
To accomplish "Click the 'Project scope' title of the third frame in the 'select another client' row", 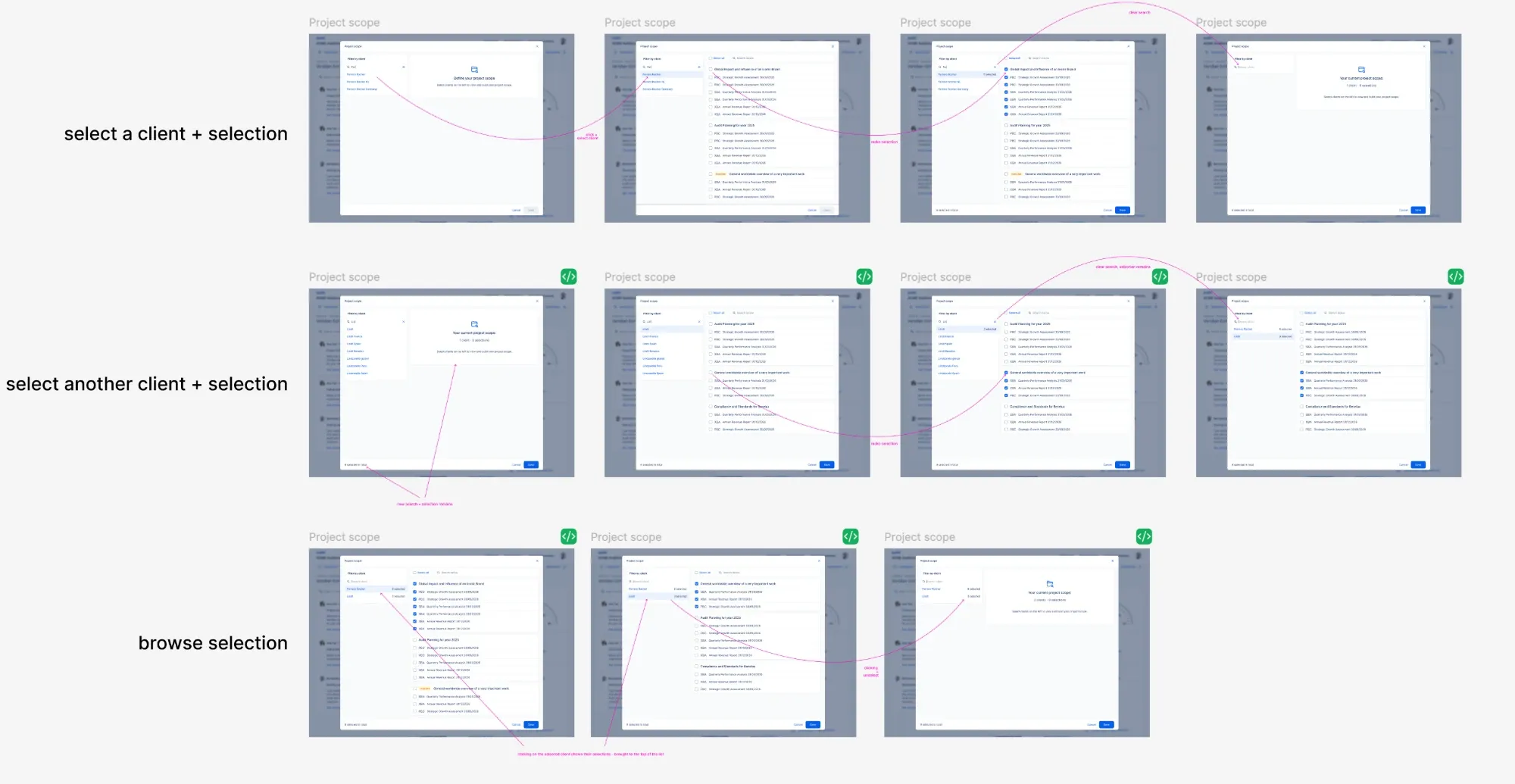I will (936, 277).
